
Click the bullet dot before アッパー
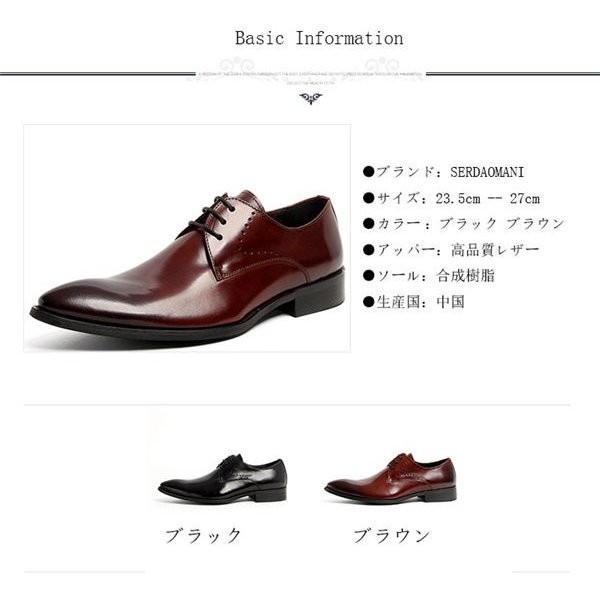tap(368, 250)
